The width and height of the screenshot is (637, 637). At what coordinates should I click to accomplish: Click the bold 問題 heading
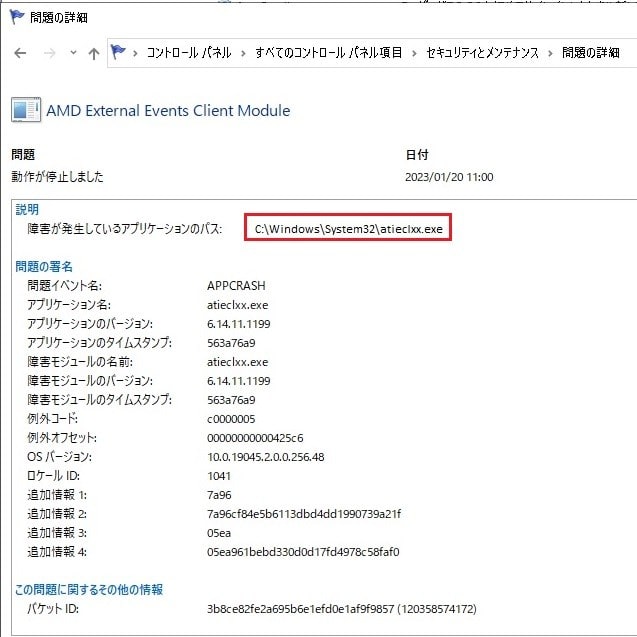point(23,154)
